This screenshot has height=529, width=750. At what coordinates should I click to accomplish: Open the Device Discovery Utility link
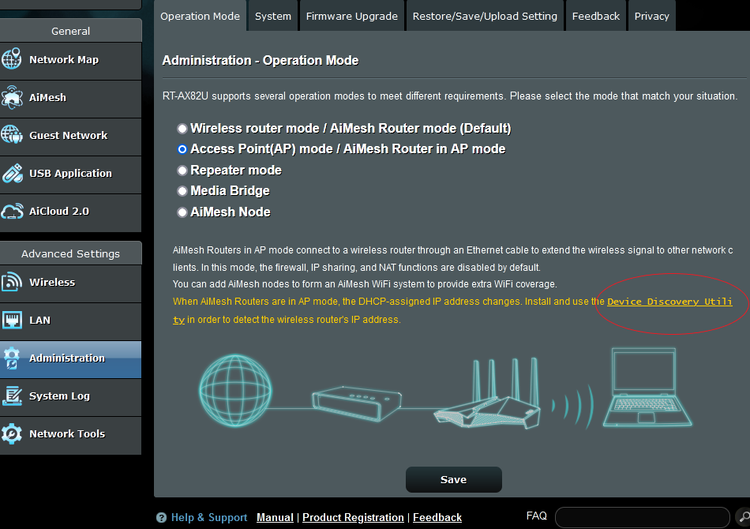[669, 302]
